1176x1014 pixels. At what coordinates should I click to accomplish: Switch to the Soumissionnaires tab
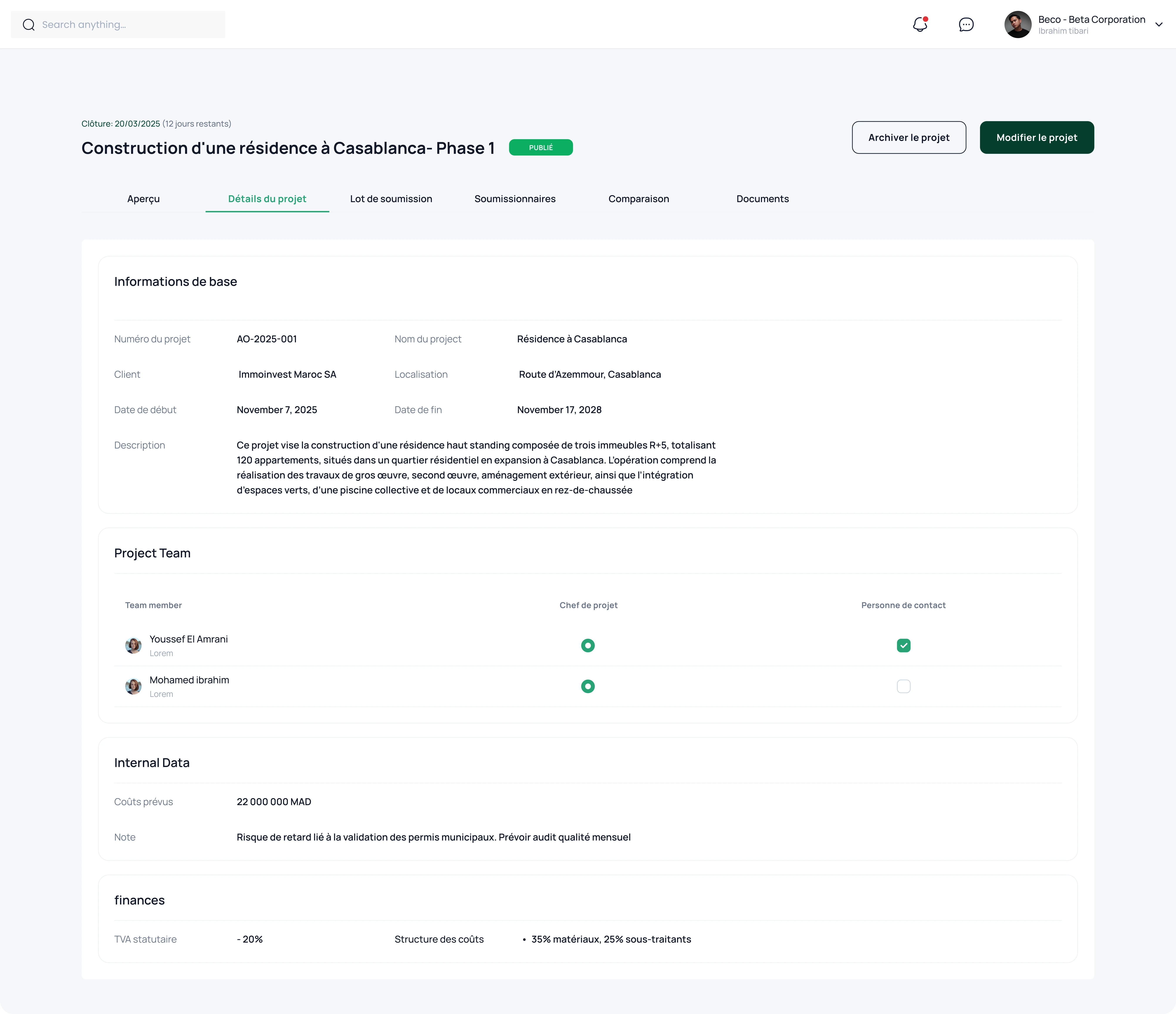click(x=515, y=199)
